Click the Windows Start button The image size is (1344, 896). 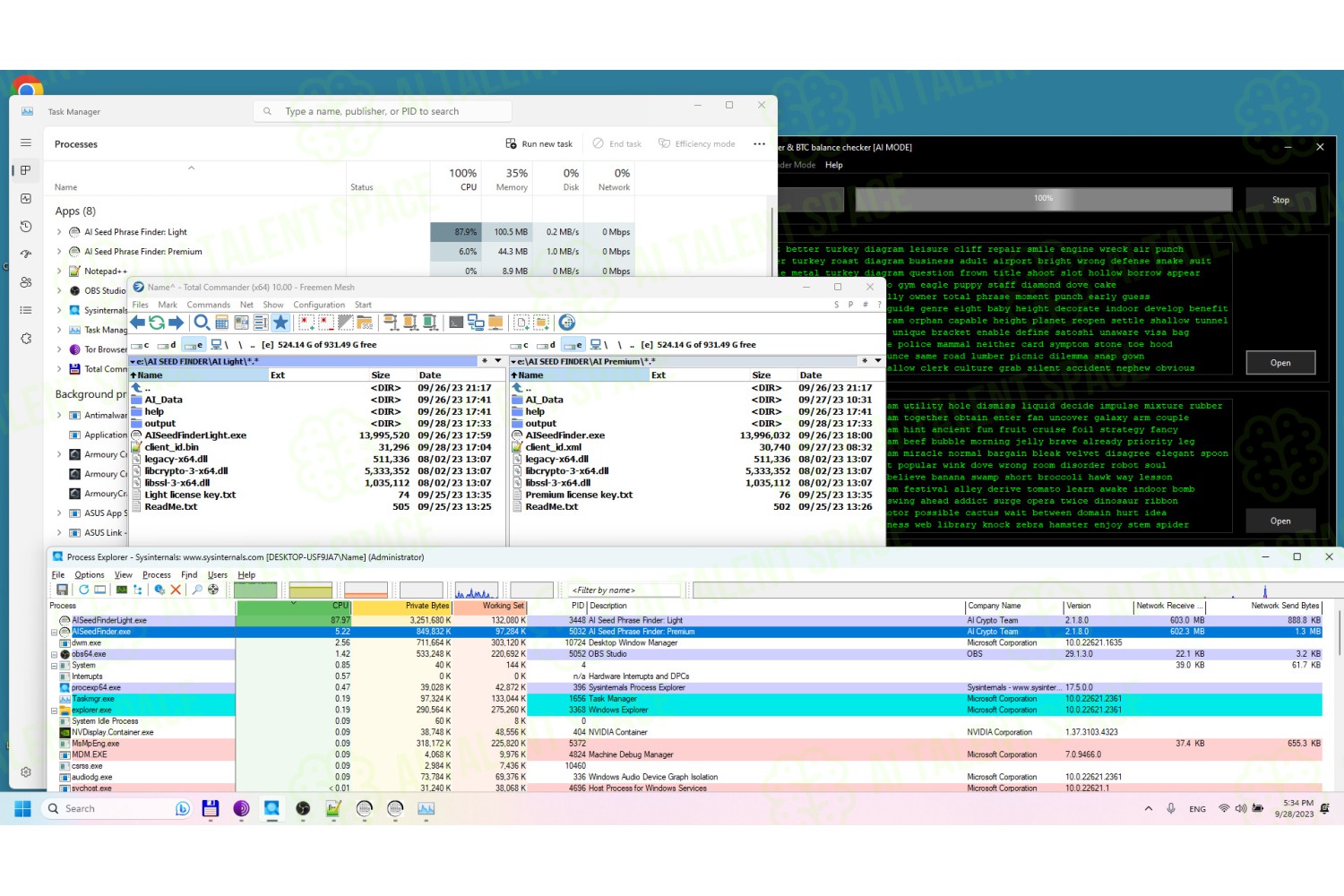click(23, 808)
